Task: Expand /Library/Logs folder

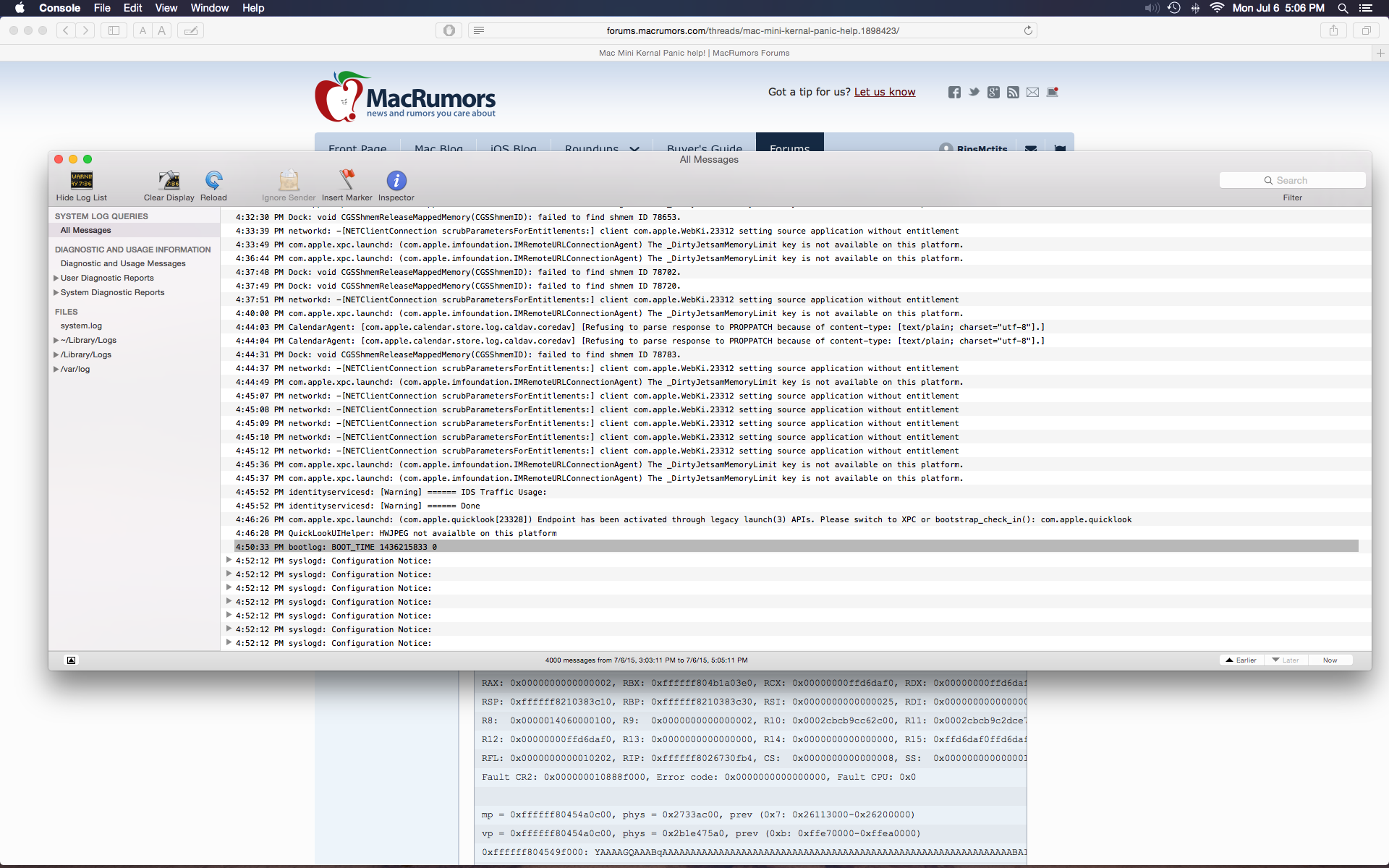Action: [x=56, y=354]
